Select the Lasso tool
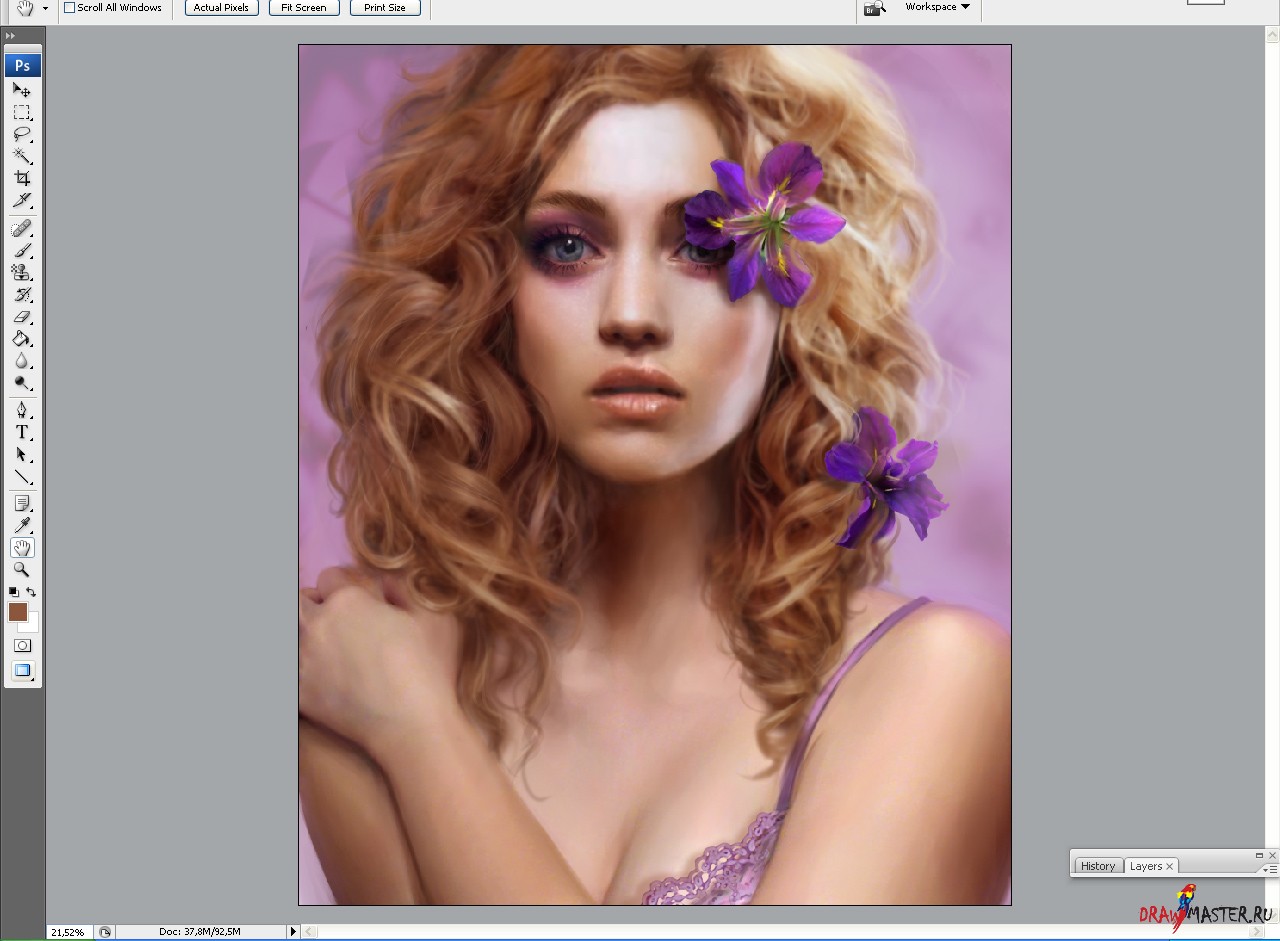Image resolution: width=1280 pixels, height=941 pixels. click(x=21, y=134)
